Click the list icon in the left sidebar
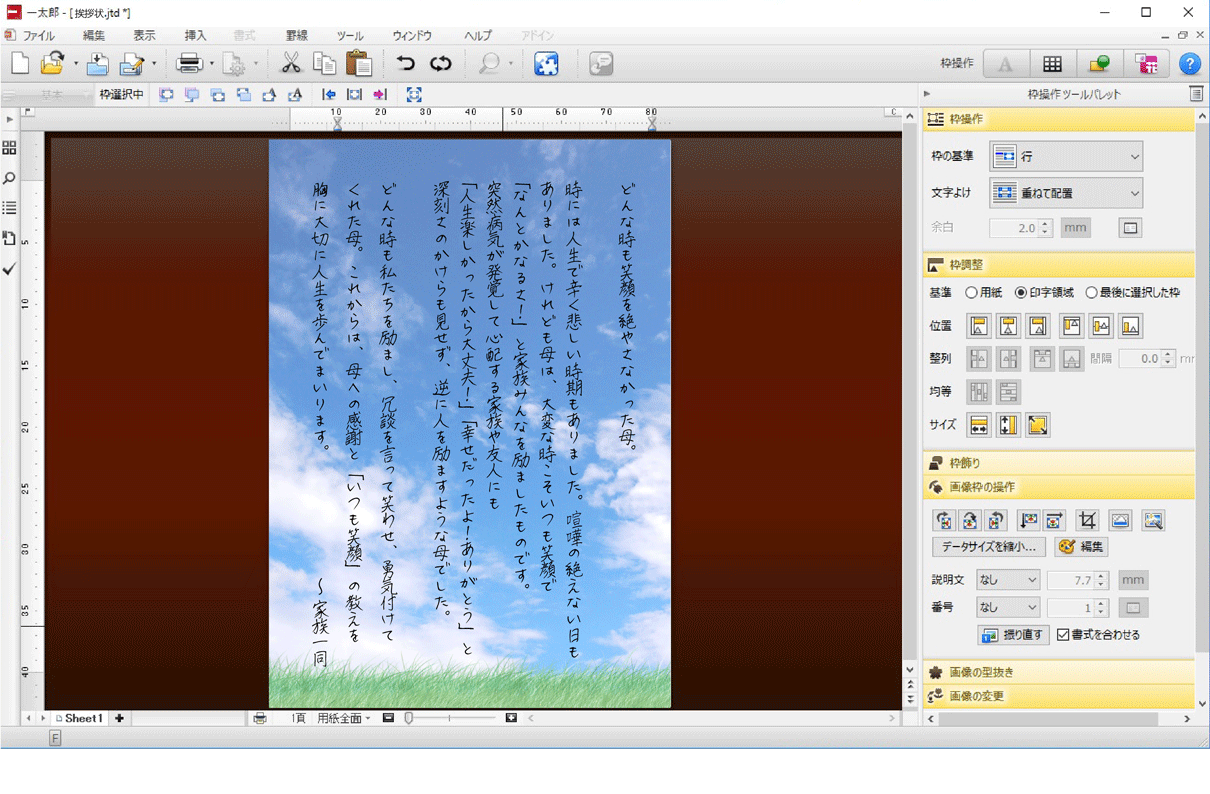 [10, 208]
